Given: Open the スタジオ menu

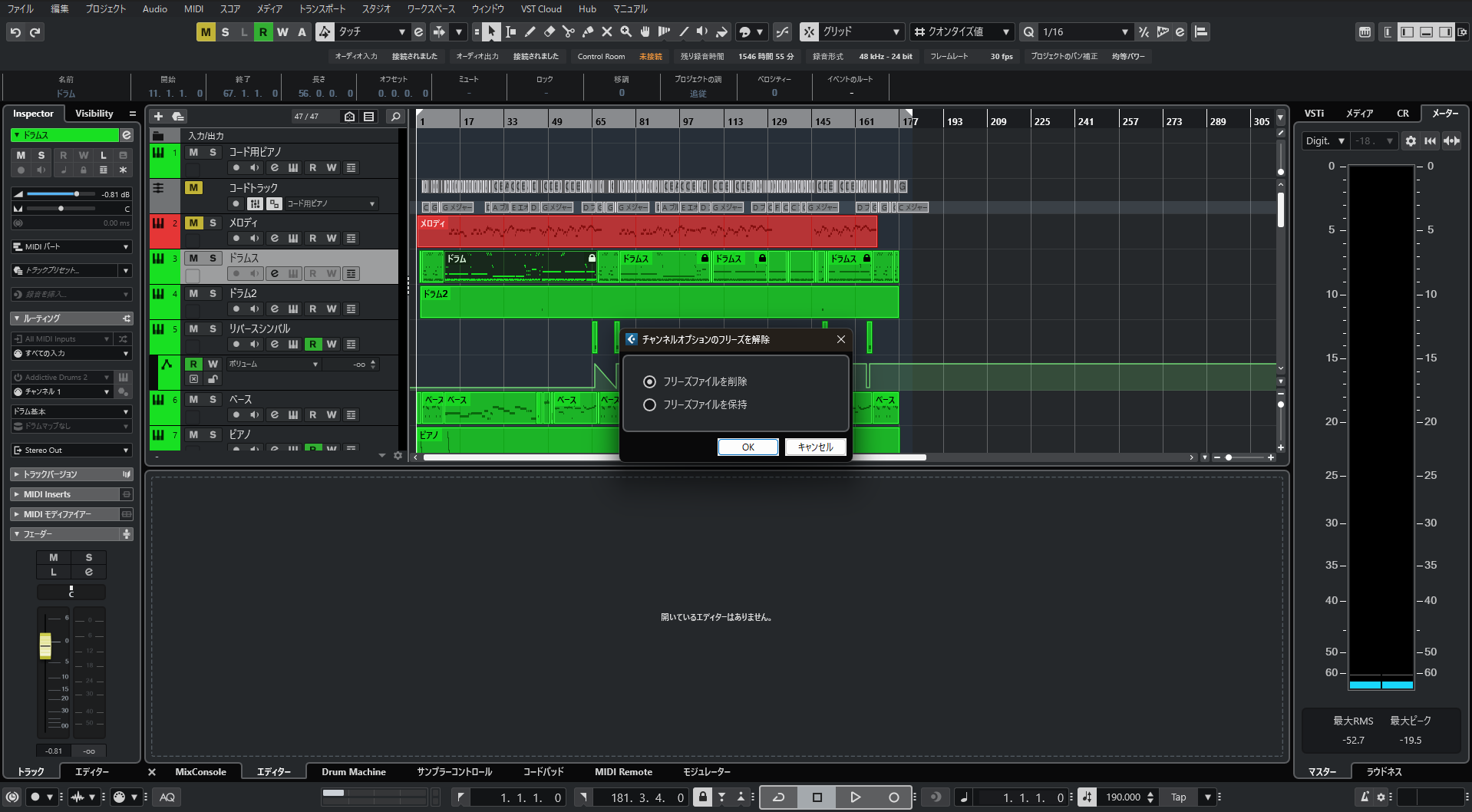Looking at the screenshot, I should (x=376, y=8).
